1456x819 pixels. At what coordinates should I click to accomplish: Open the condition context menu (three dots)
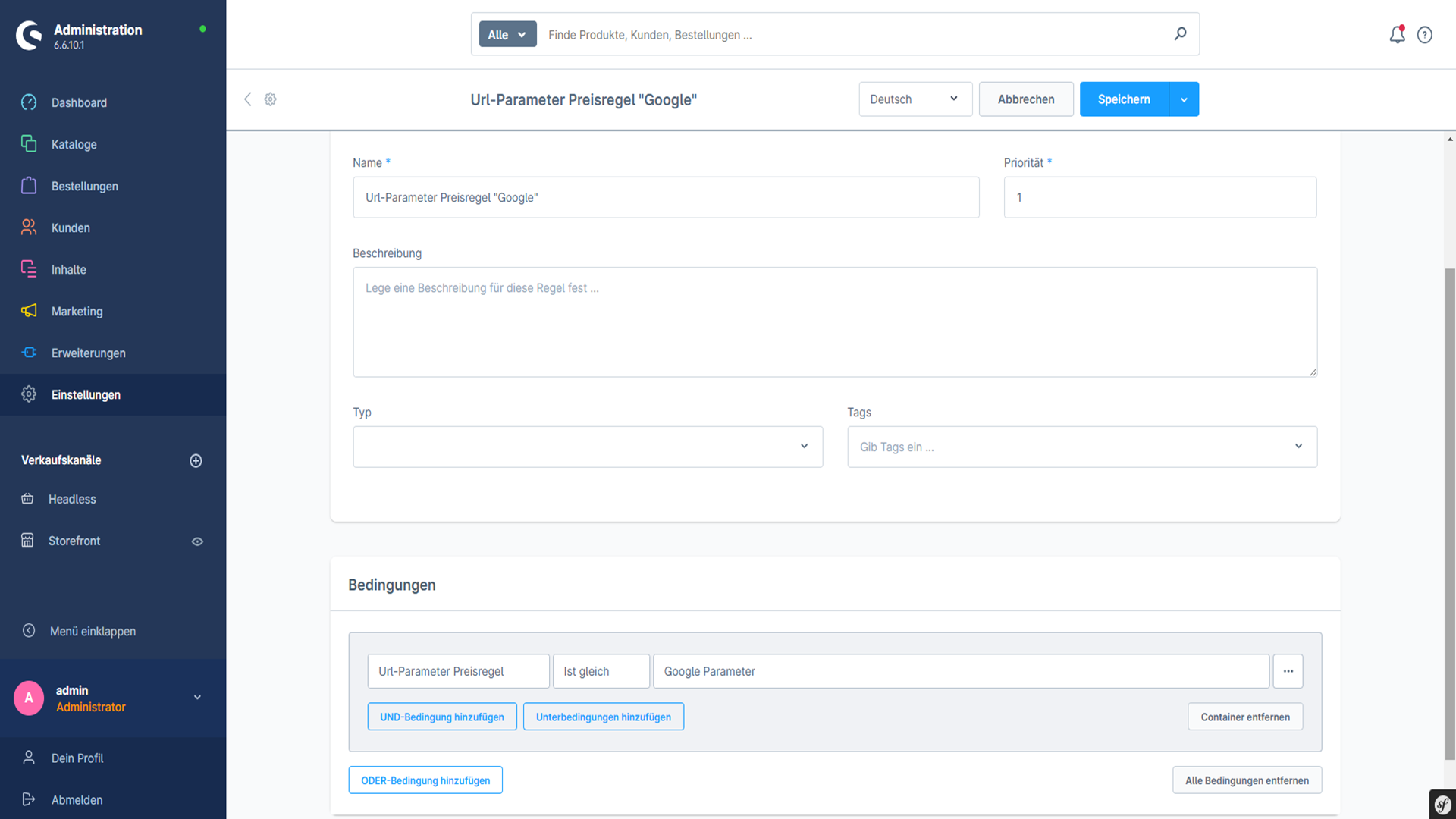tap(1288, 671)
